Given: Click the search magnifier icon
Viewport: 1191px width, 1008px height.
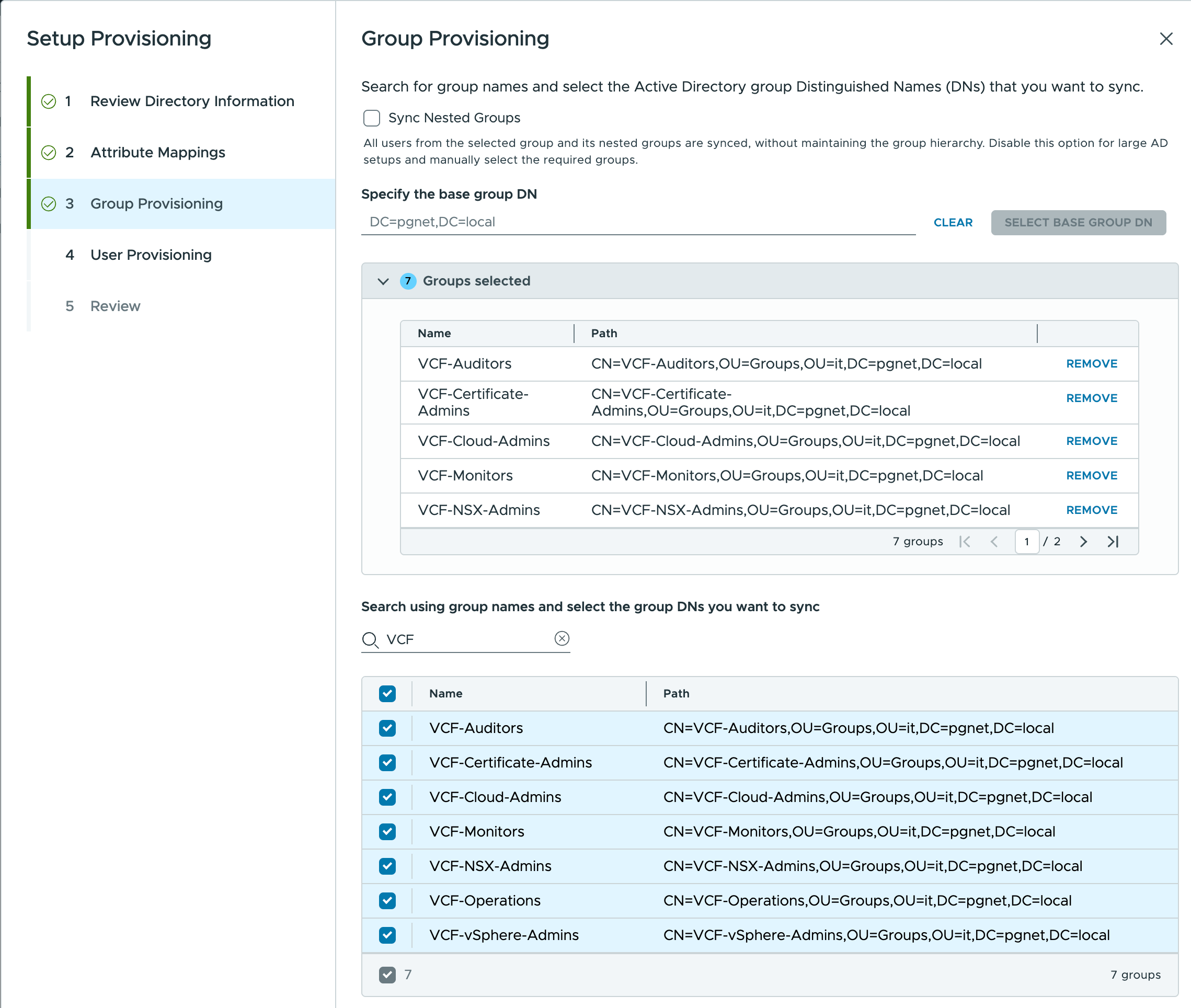Looking at the screenshot, I should point(370,639).
